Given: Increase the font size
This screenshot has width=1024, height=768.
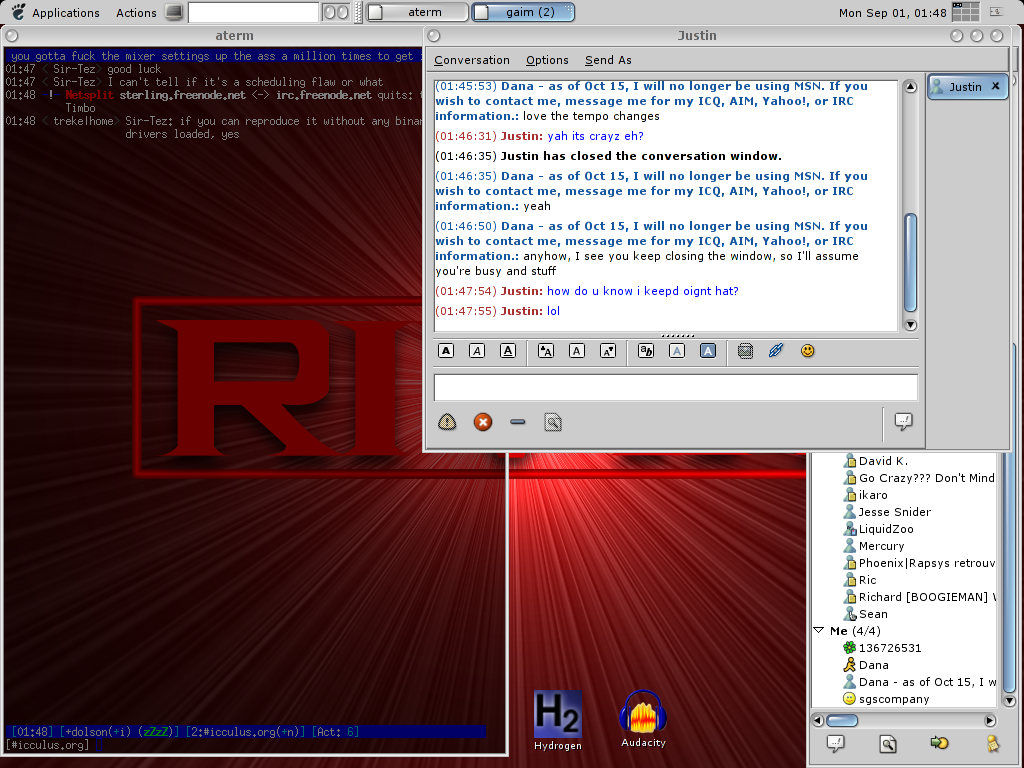Looking at the screenshot, I should pos(545,351).
